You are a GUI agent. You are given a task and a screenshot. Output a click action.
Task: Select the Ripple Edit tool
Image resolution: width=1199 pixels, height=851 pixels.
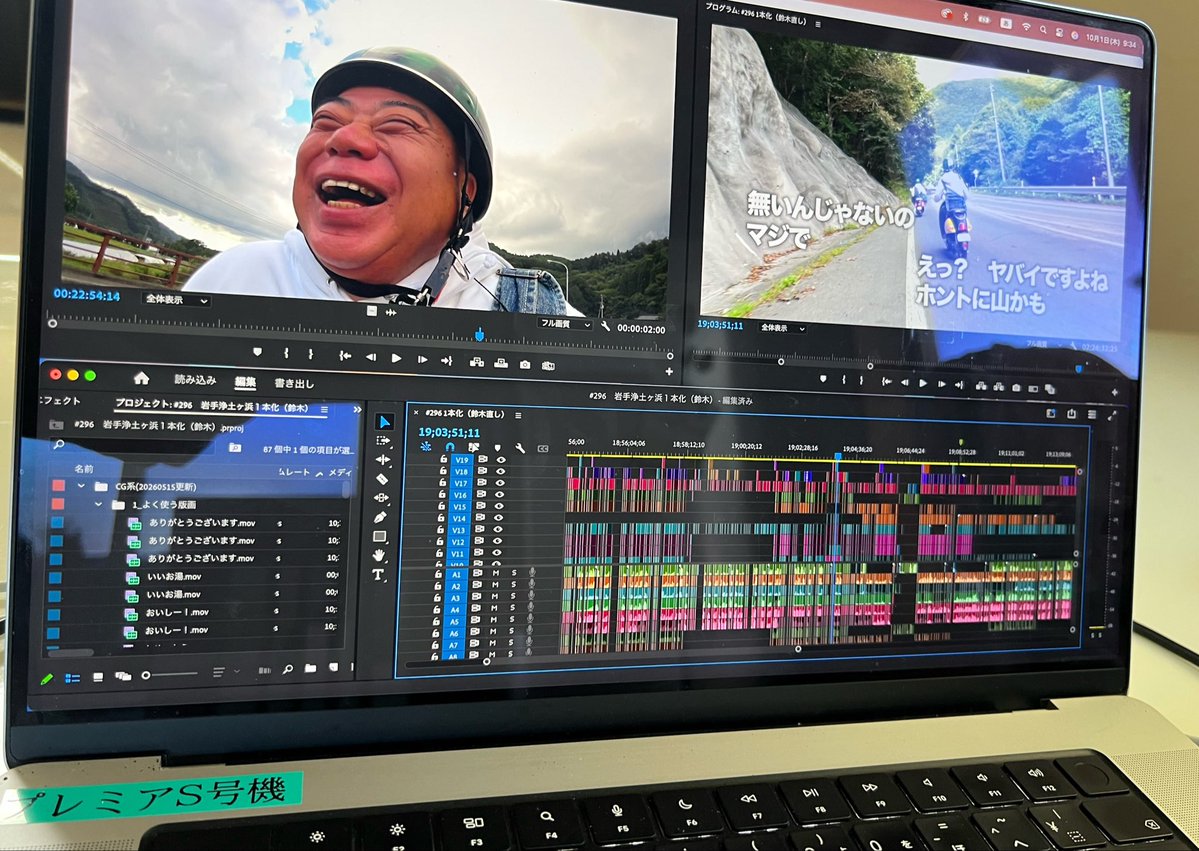pyautogui.click(x=382, y=460)
